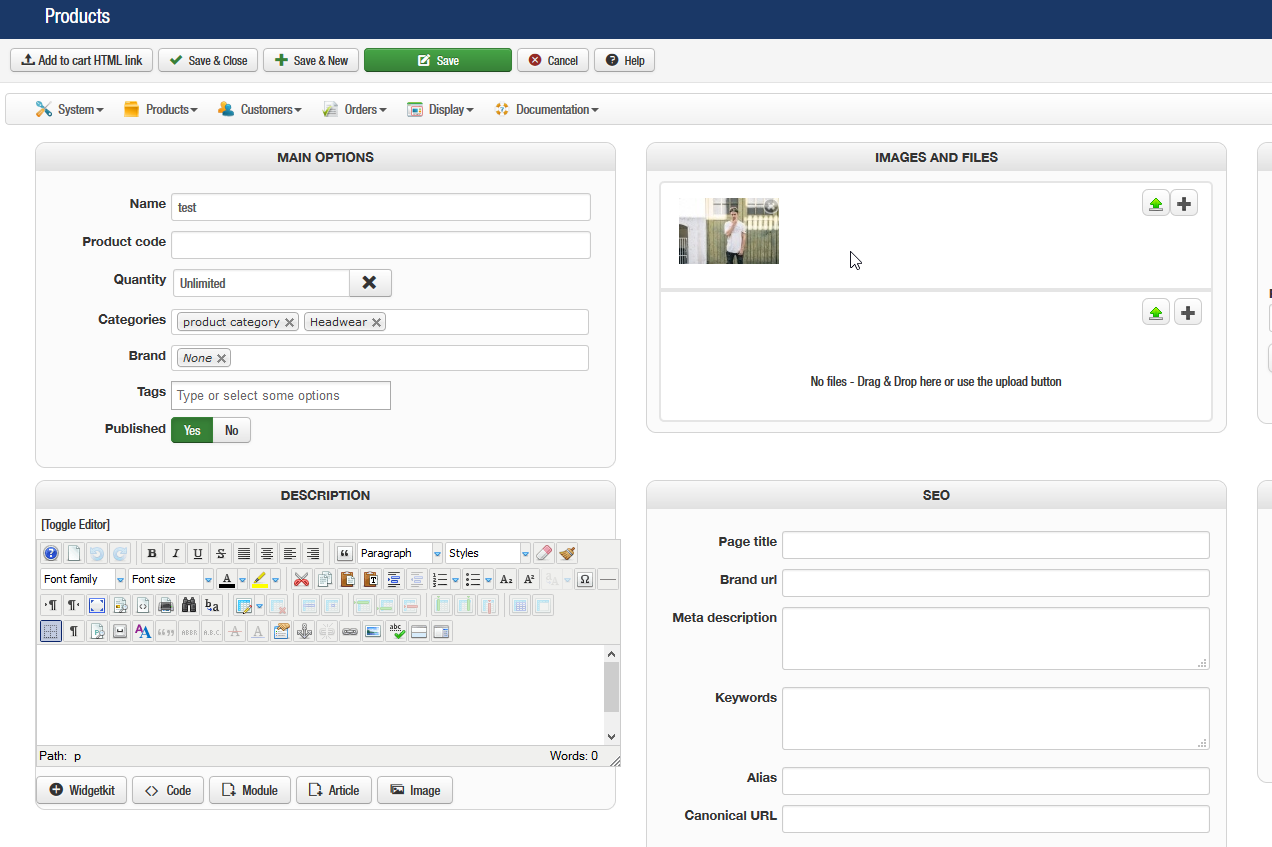Toggle show paragraph marks icon
The height and width of the screenshot is (847, 1272).
(x=74, y=631)
